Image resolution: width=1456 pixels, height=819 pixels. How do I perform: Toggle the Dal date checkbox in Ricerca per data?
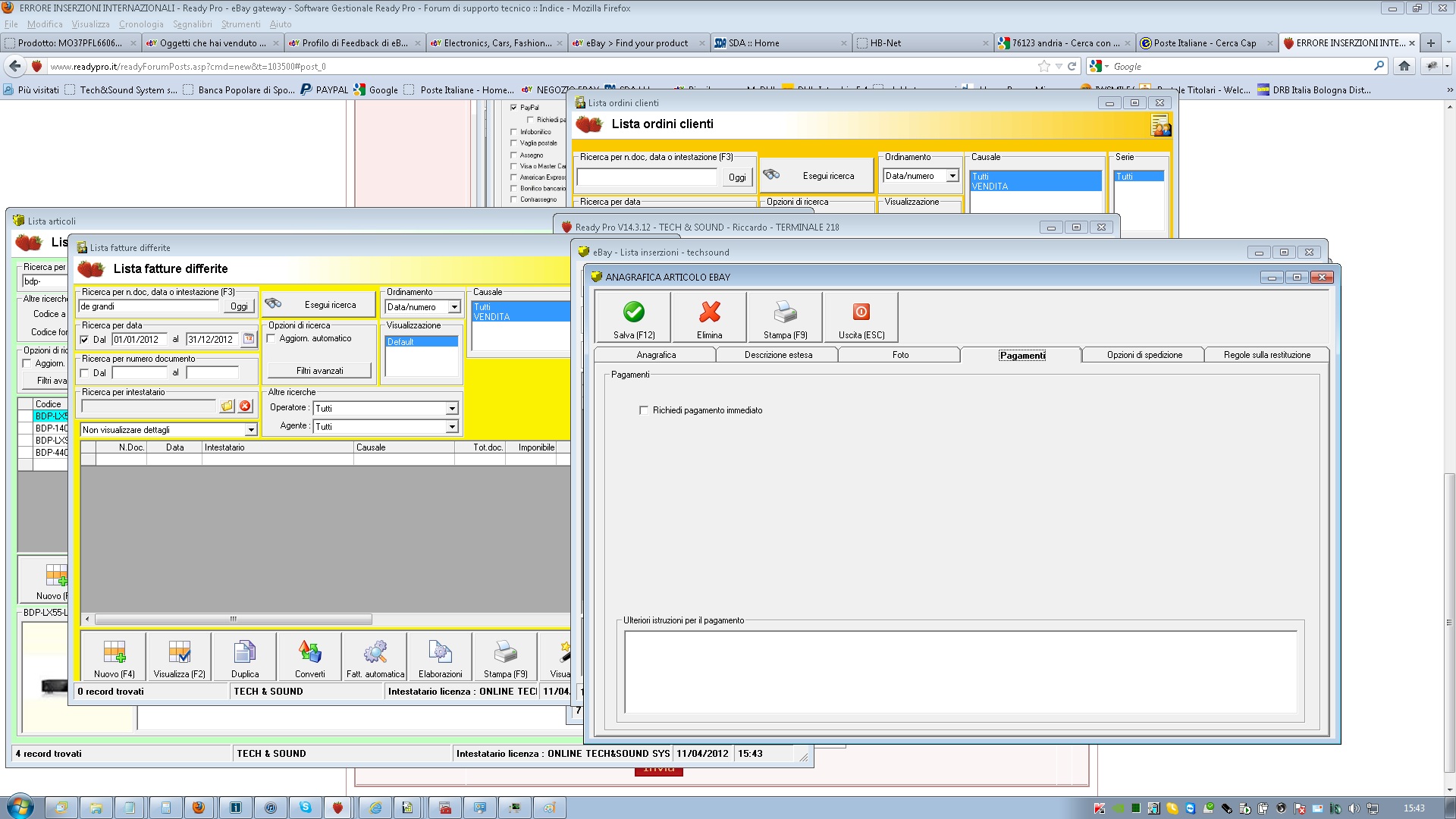(x=84, y=340)
